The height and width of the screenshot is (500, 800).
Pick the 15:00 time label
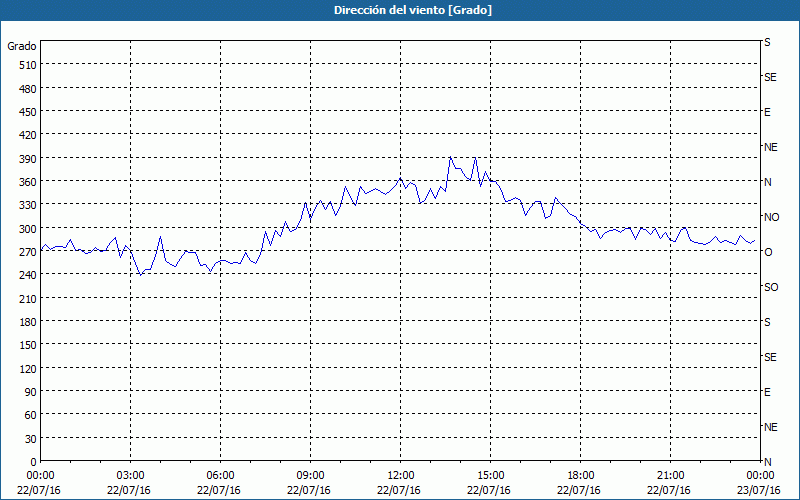(490, 476)
